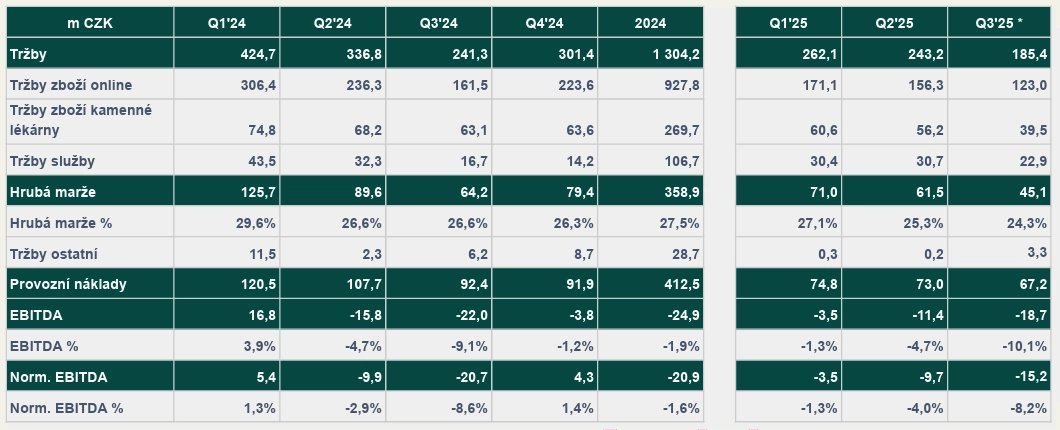Click the Q1'24 column header
Image resolution: width=1060 pixels, height=430 pixels.
point(226,23)
